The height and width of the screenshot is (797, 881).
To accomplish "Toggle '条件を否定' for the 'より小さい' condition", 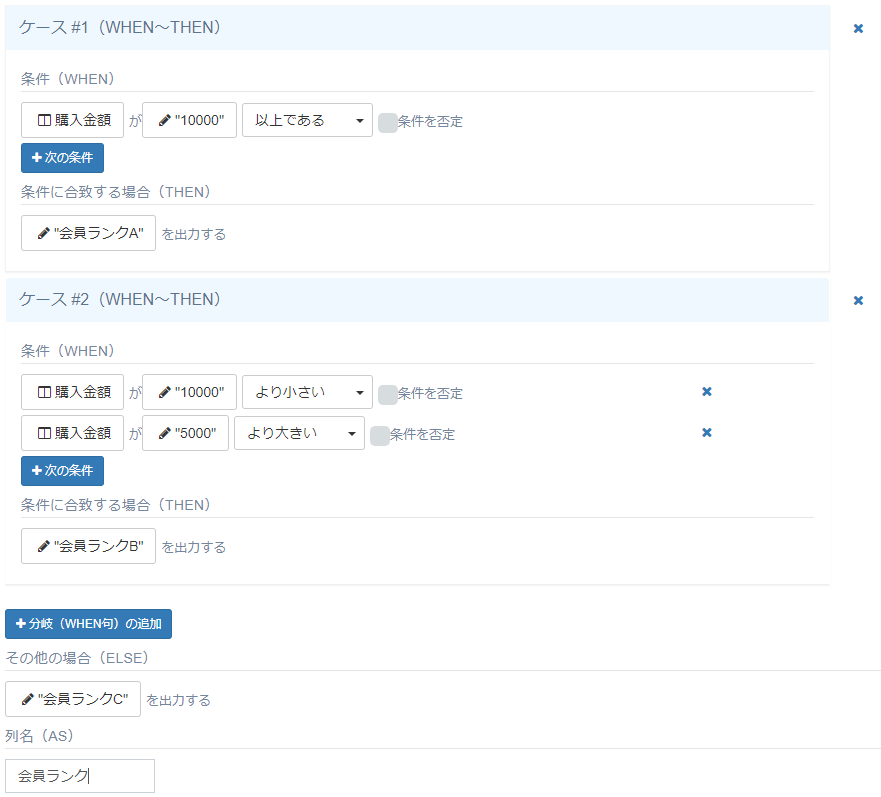I will [x=388, y=394].
